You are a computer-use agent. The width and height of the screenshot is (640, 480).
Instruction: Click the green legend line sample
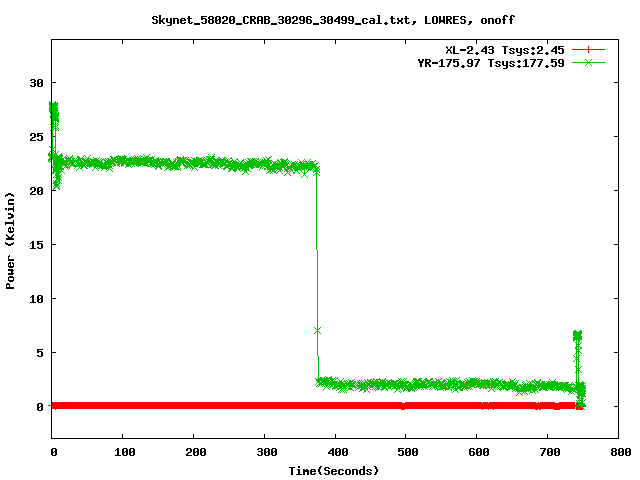point(588,62)
